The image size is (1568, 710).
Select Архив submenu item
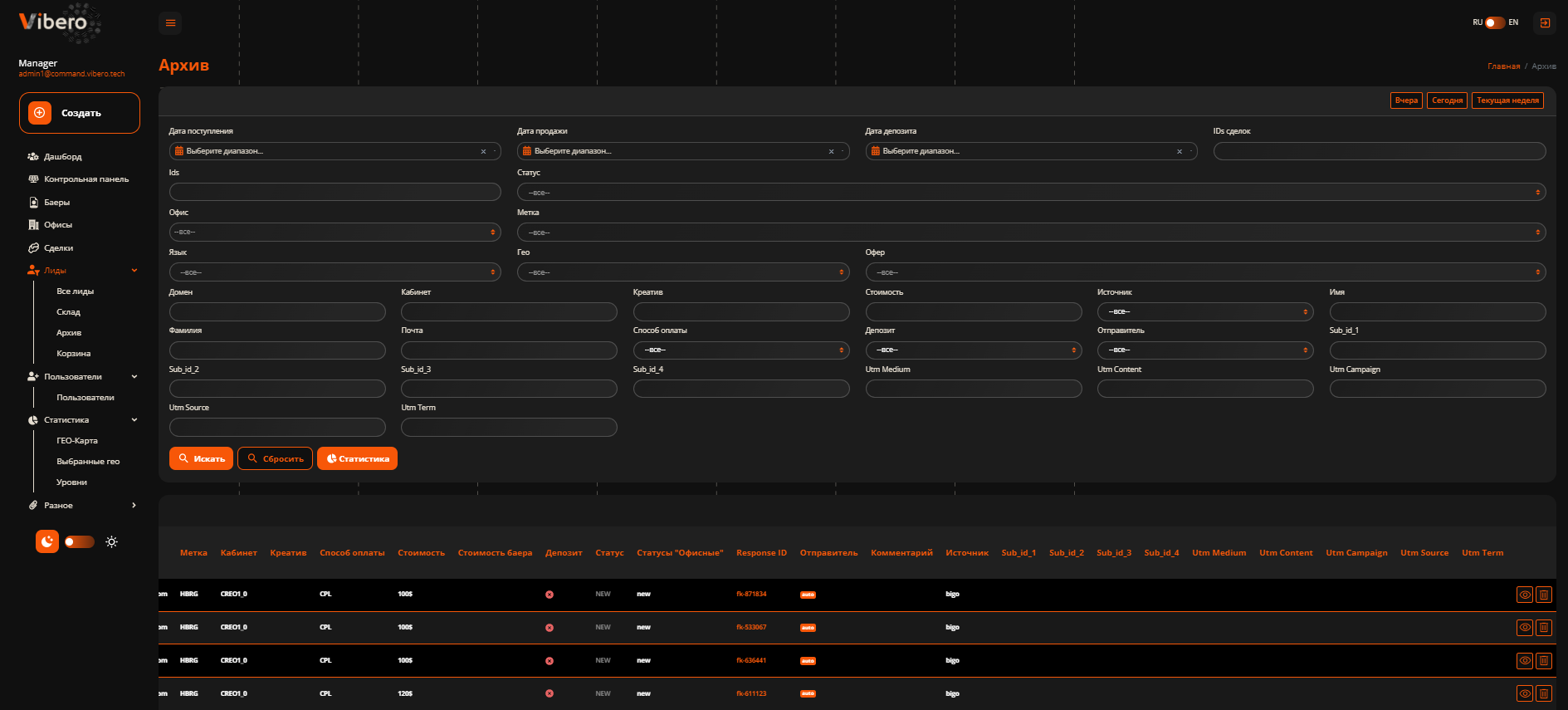coord(69,333)
